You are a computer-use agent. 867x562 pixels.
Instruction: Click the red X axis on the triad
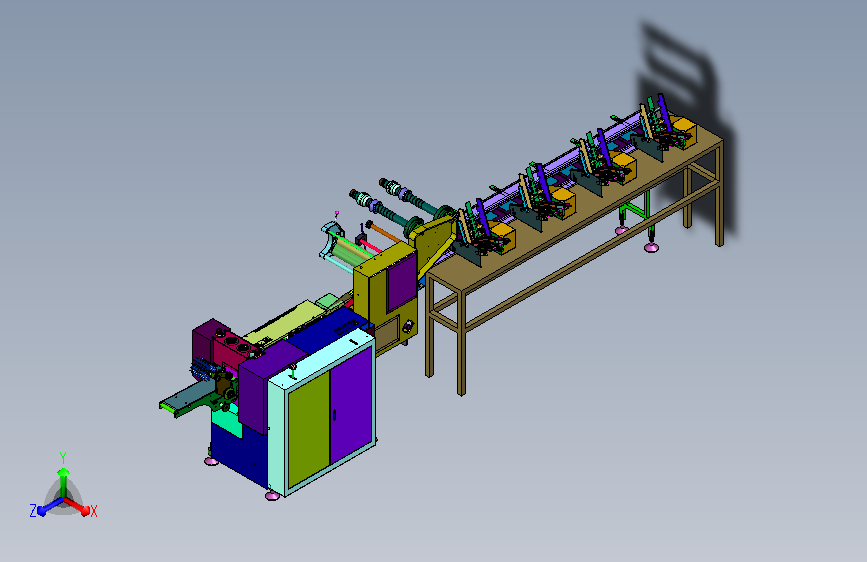77,506
